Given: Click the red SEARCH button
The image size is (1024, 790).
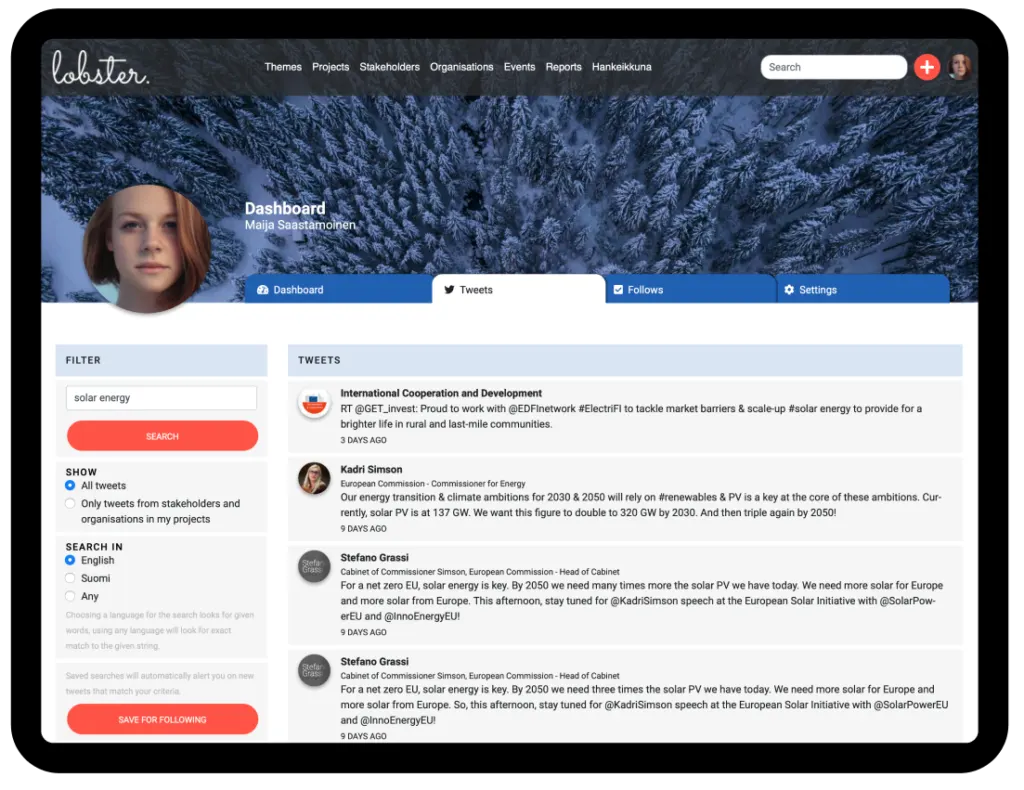Looking at the screenshot, I should coord(163,436).
